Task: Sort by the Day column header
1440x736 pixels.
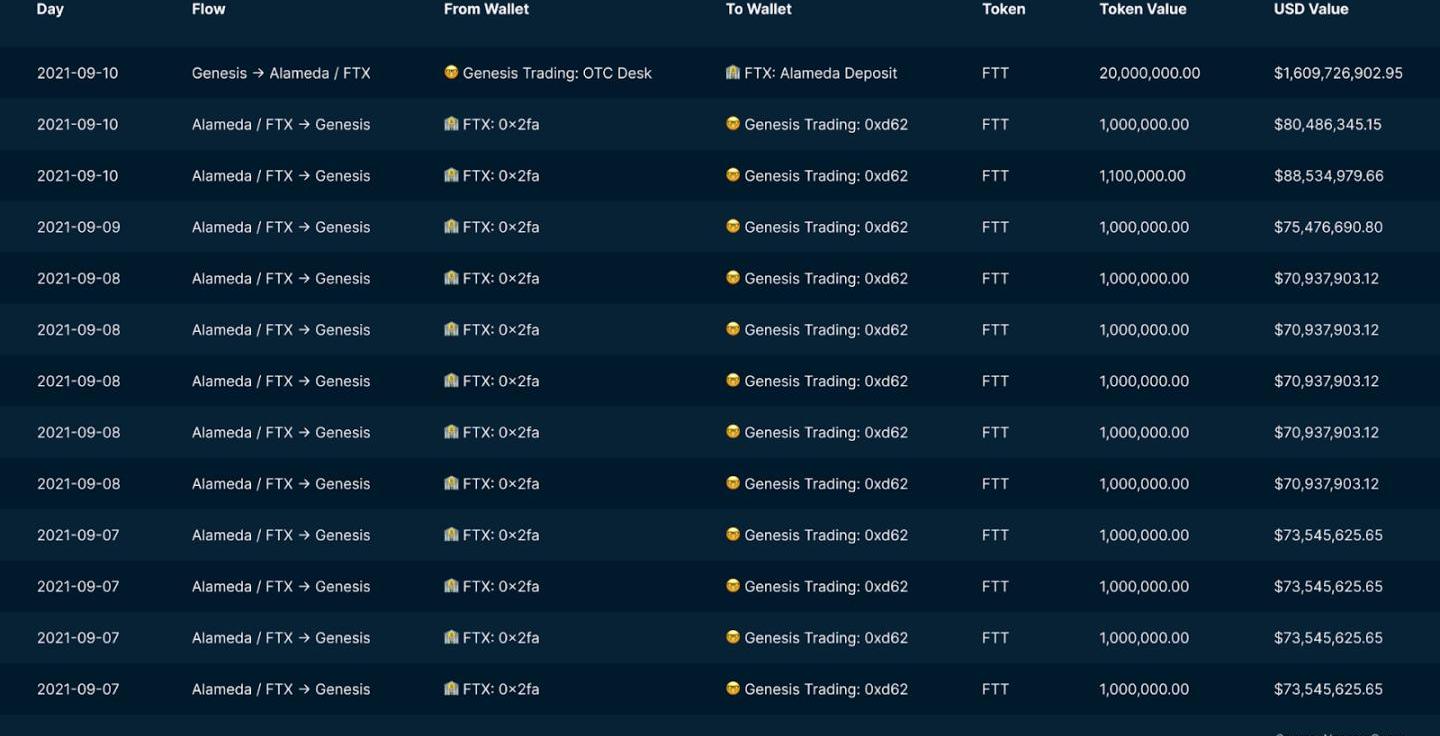Action: tap(50, 9)
